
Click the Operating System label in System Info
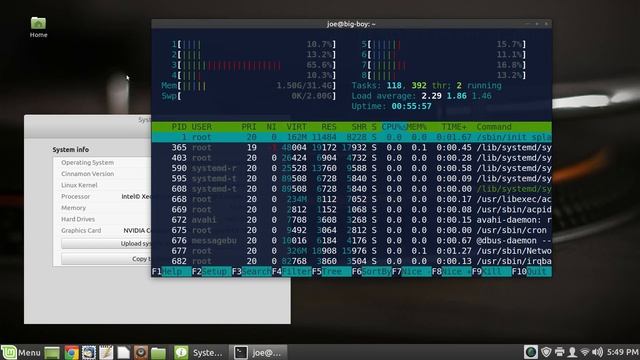click(x=87, y=162)
